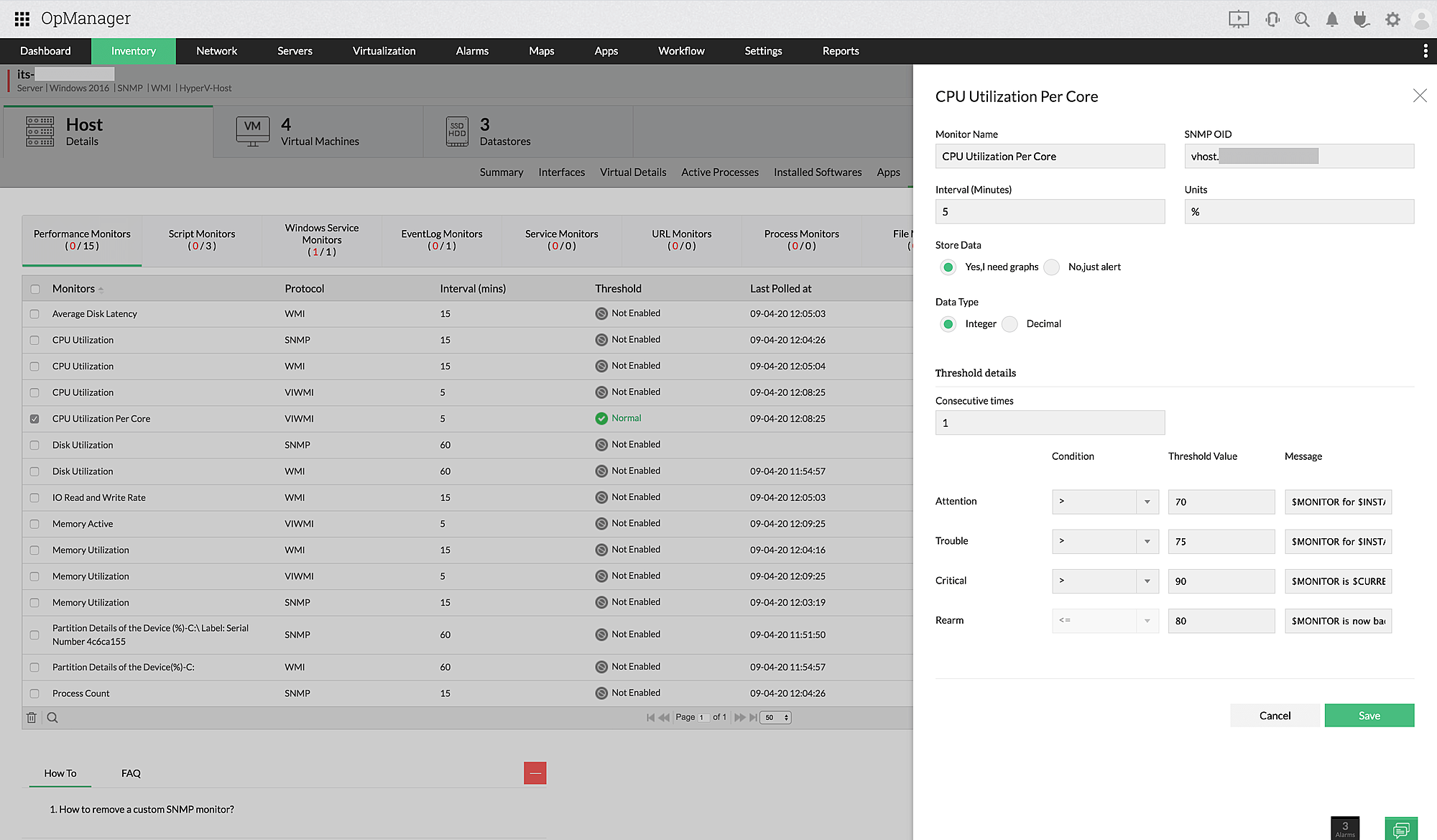
Task: Click the Cancel button
Action: click(1275, 715)
